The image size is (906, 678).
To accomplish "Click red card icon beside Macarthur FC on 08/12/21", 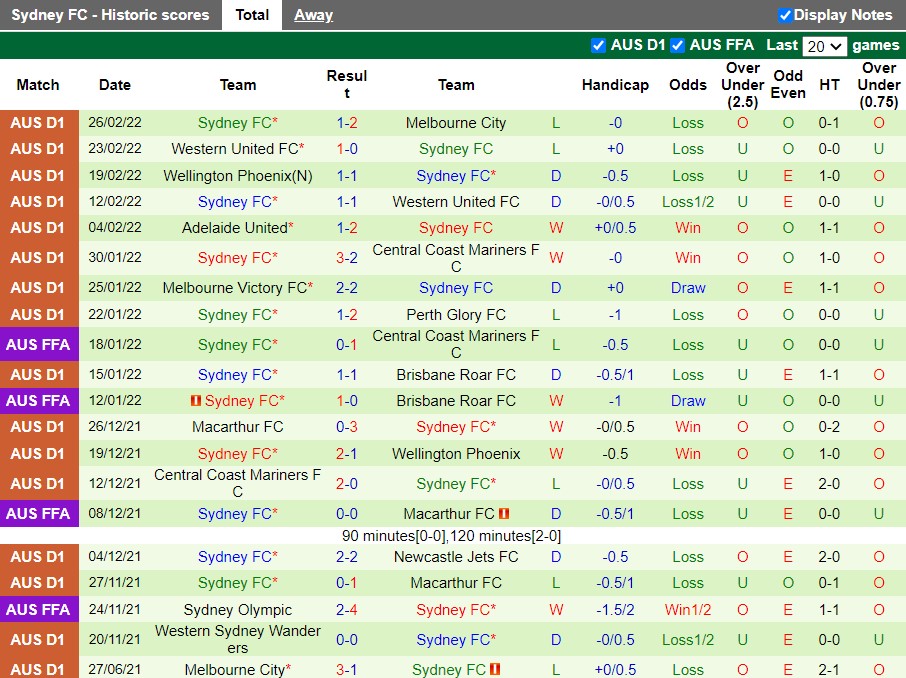I will coord(504,513).
